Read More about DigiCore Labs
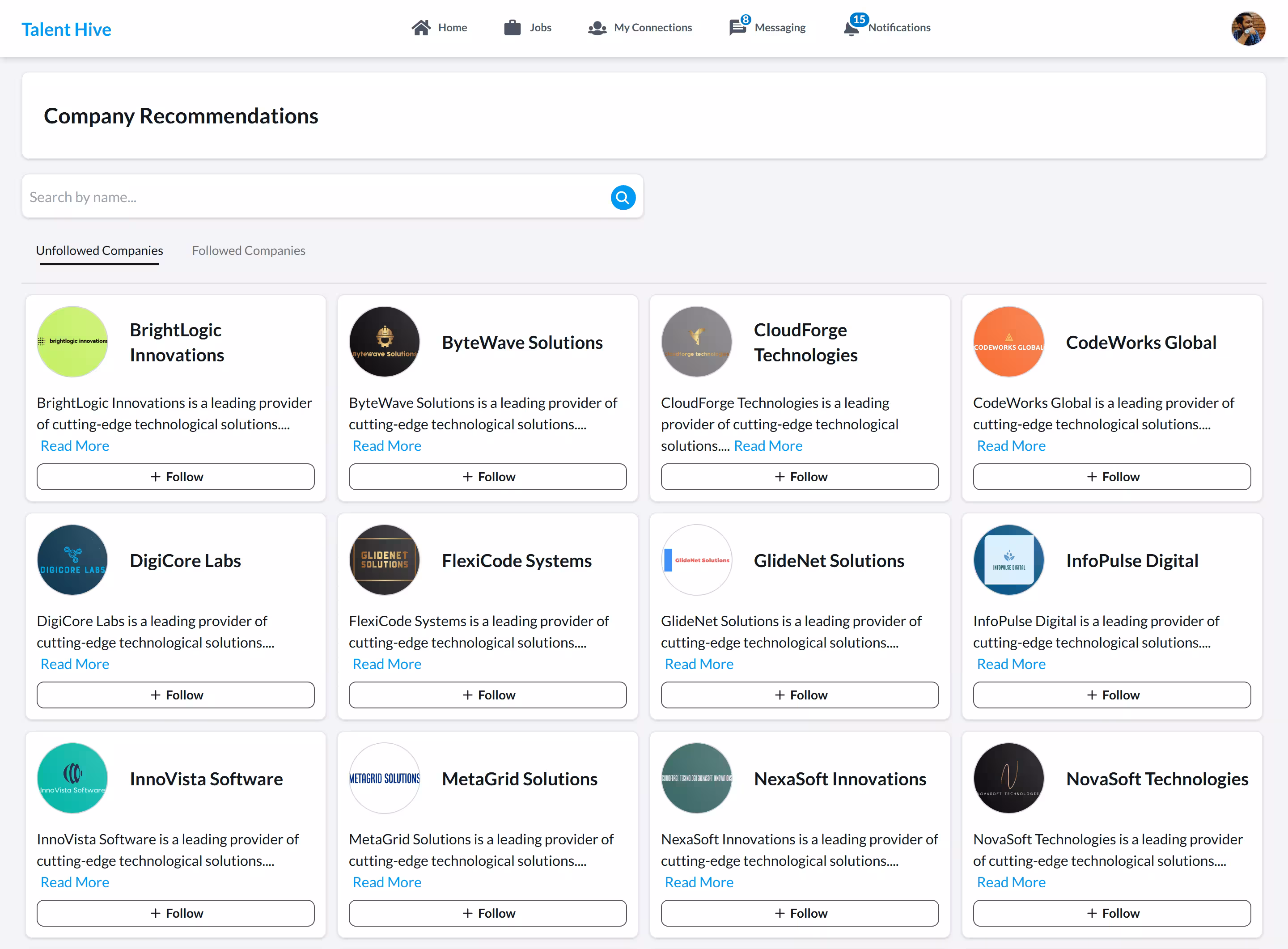This screenshot has width=1288, height=949. [75, 664]
